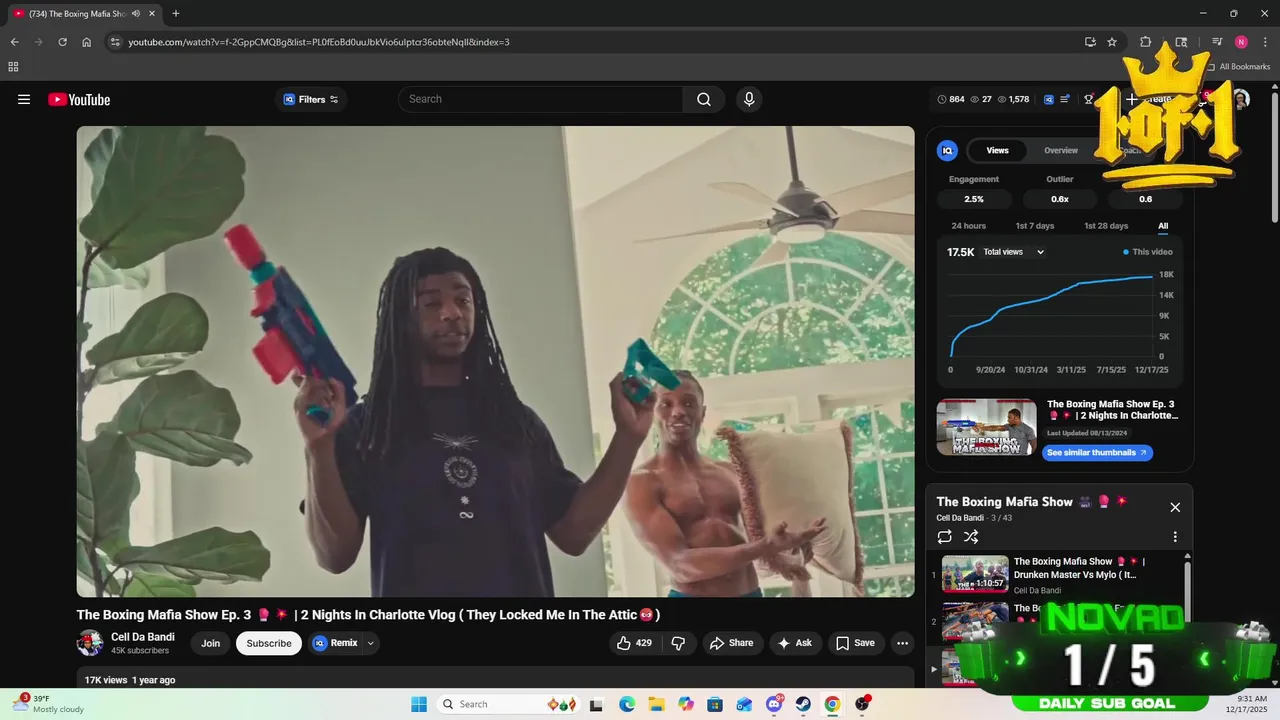1280x720 pixels.
Task: Go back in browser history
Action: click(15, 42)
